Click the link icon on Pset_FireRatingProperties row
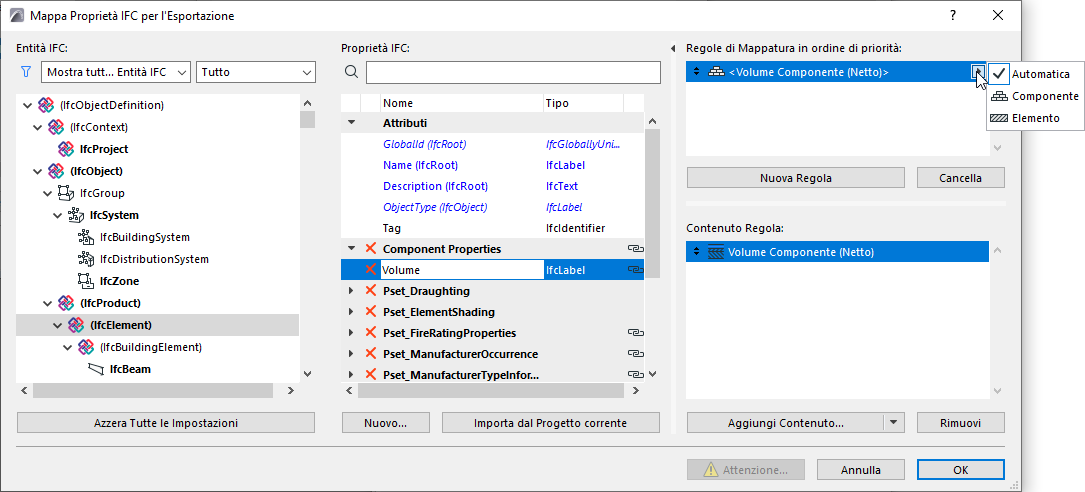Screen dimensions: 1085x492 (x=634, y=332)
